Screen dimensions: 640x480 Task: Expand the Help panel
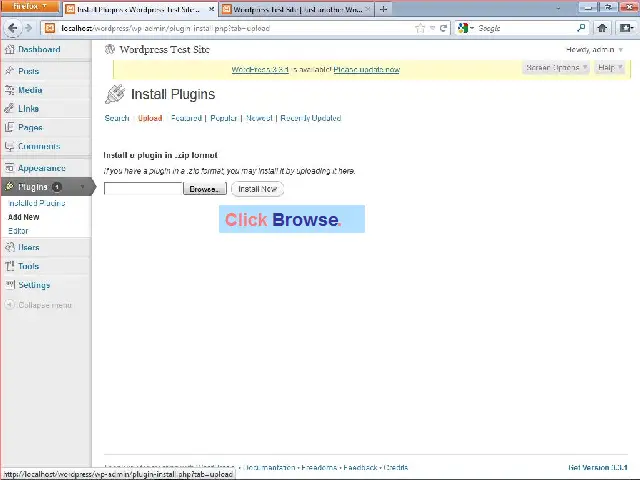click(610, 68)
